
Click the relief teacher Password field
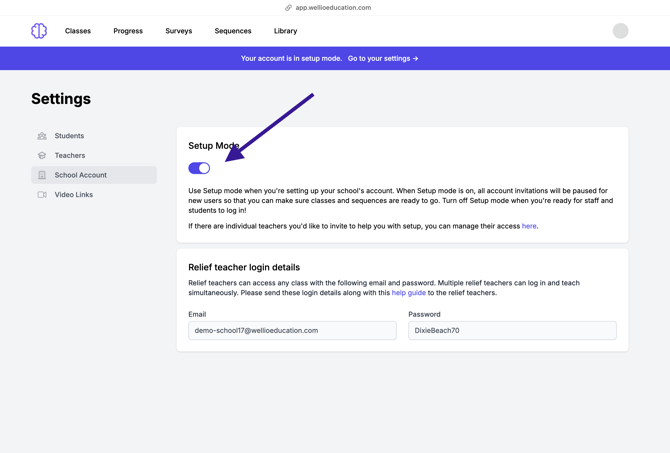[x=512, y=330]
